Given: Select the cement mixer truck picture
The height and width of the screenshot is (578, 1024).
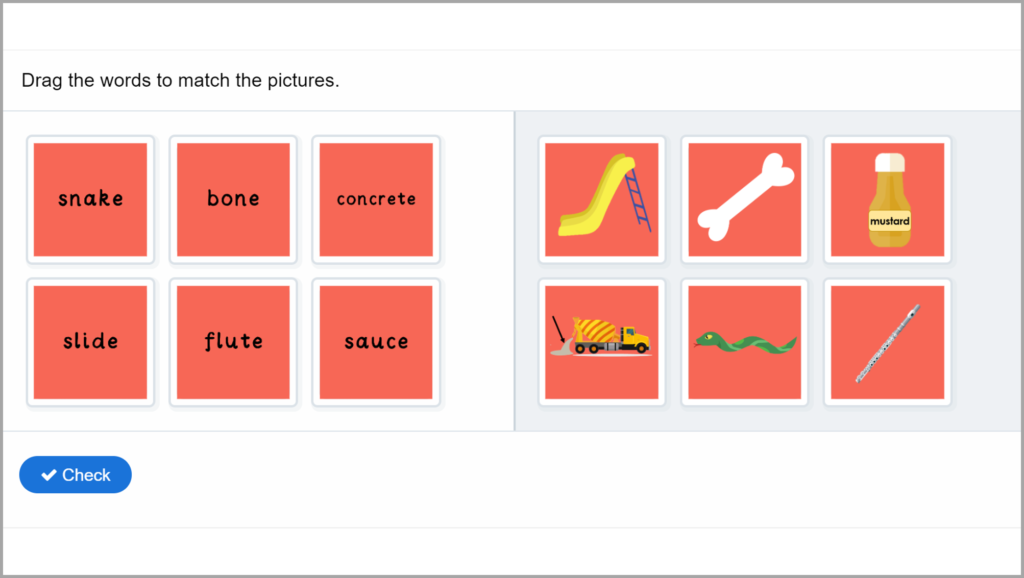Looking at the screenshot, I should point(601,341).
